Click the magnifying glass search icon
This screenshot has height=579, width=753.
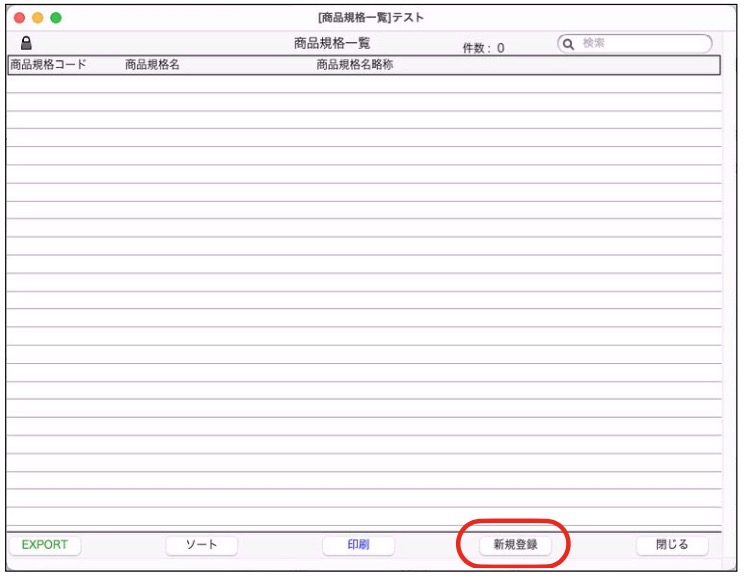[x=568, y=44]
